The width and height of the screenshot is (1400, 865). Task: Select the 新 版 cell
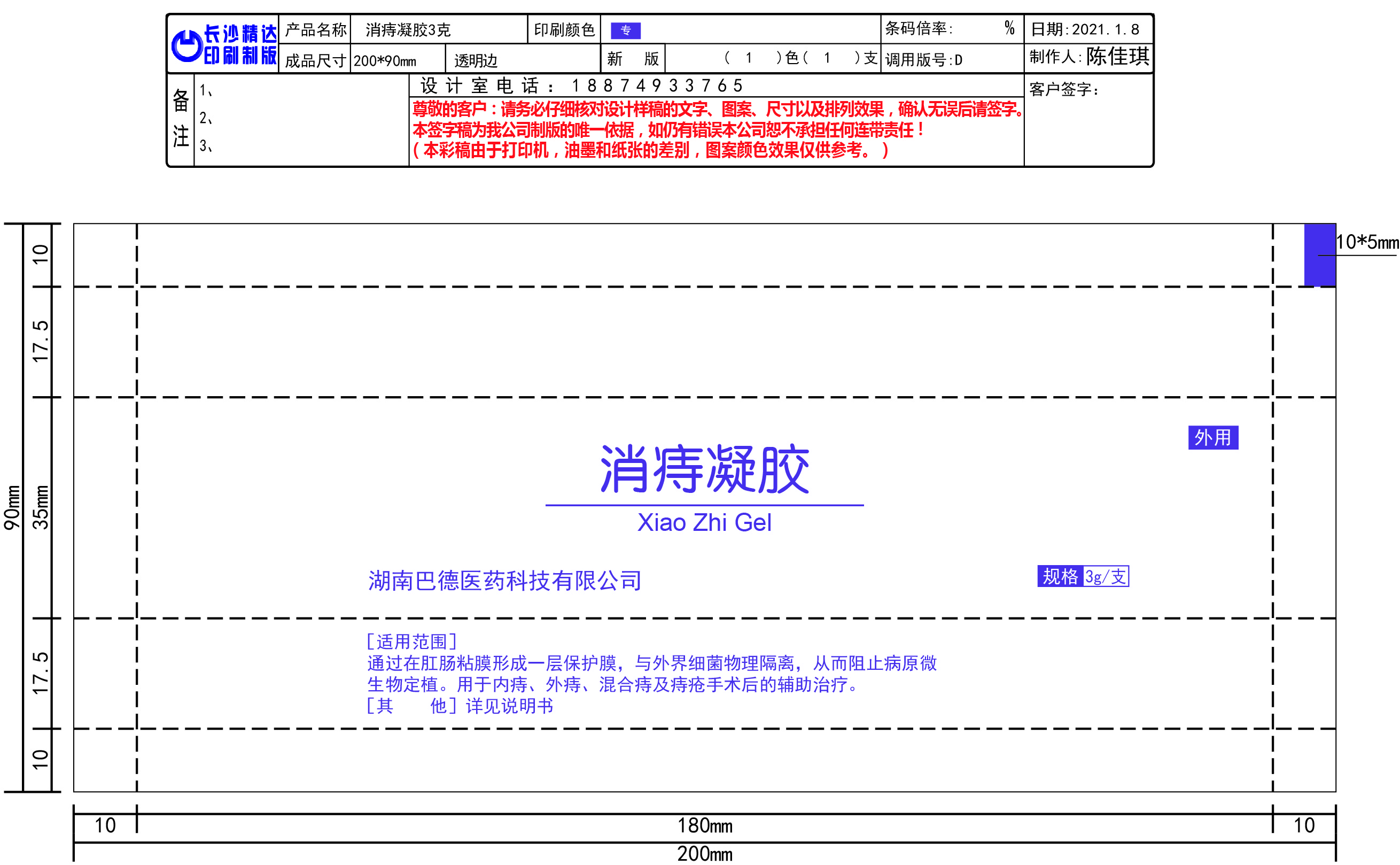click(633, 59)
